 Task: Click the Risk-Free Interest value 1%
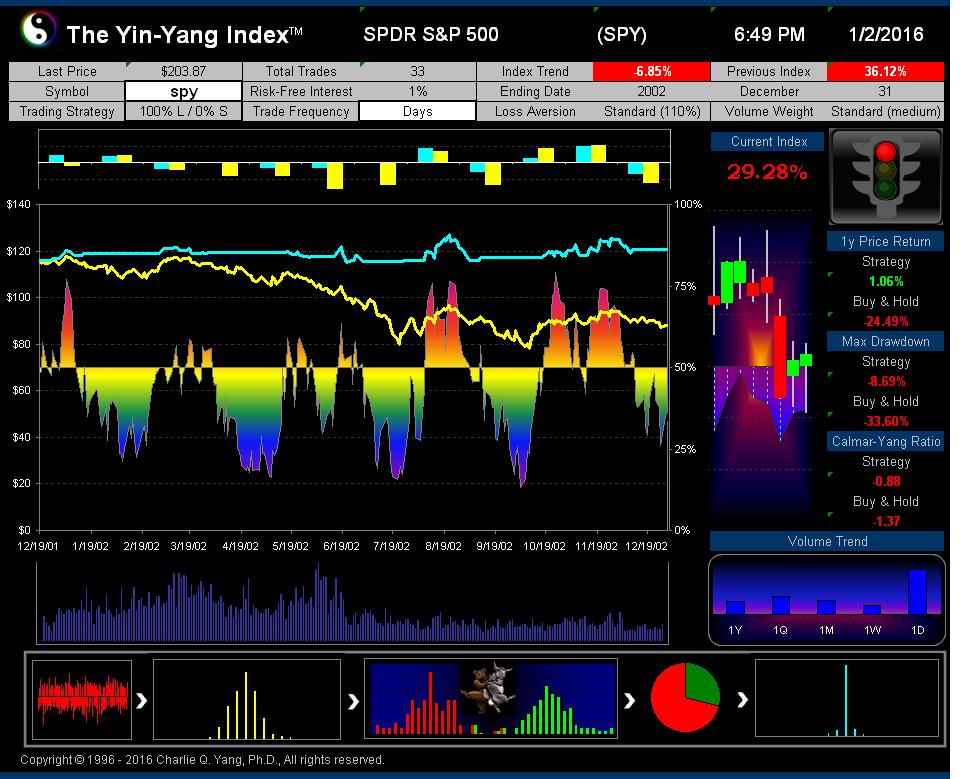click(x=417, y=91)
